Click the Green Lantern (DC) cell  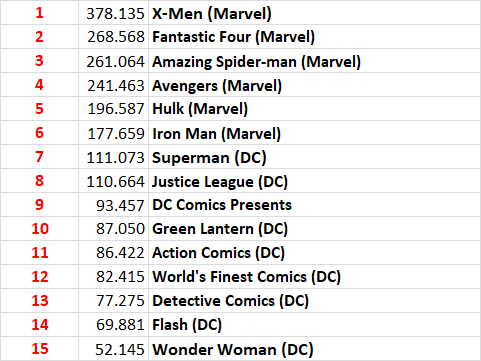click(x=314, y=229)
